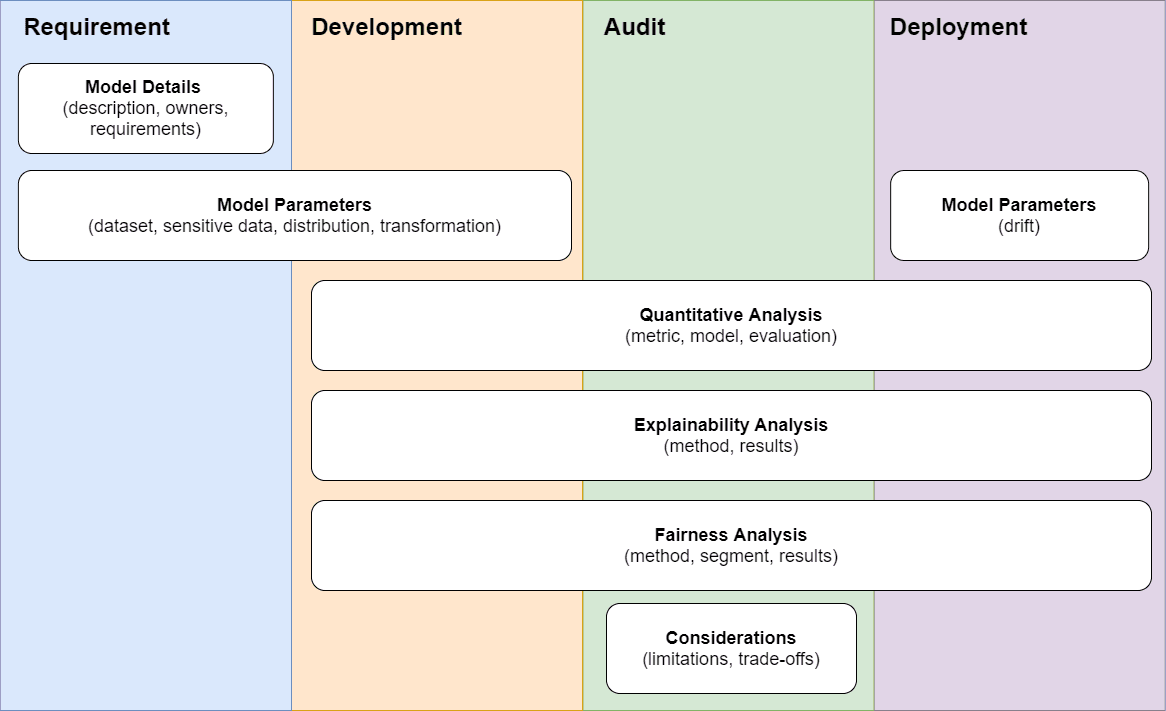Select the Model Details node
The image size is (1166, 711).
(x=145, y=107)
